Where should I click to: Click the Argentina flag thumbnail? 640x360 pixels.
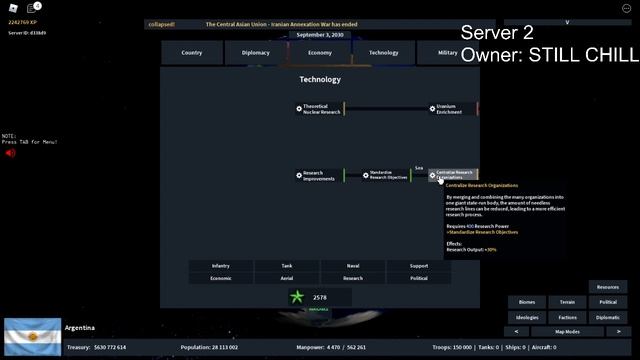pos(33,337)
